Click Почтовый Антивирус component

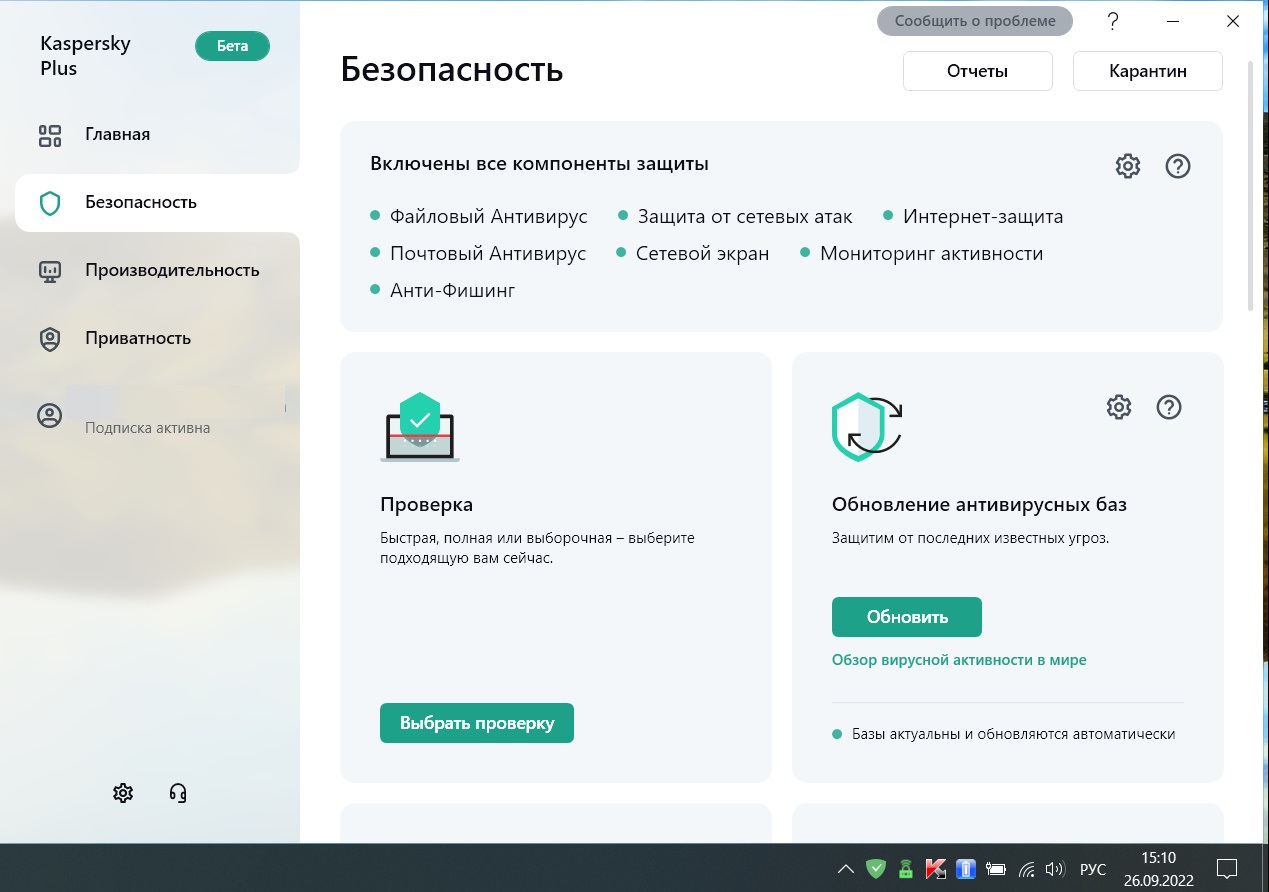(478, 253)
